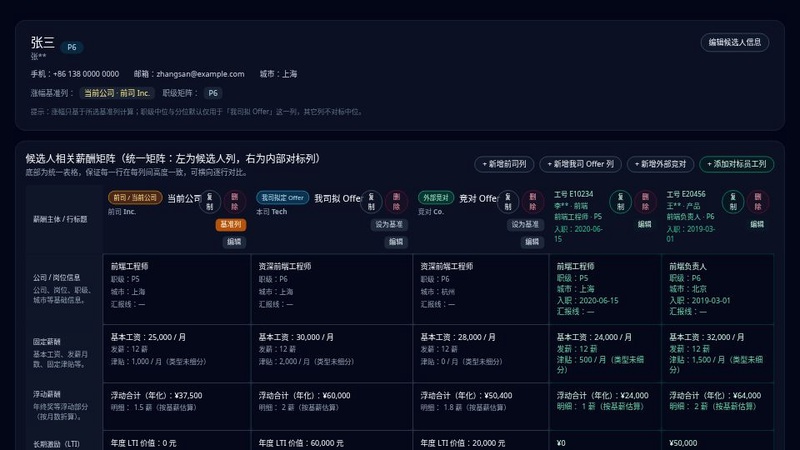The width and height of the screenshot is (800, 450).
Task: Click 年度 LTI 价值：0 元 cell
Action: pyautogui.click(x=177, y=441)
